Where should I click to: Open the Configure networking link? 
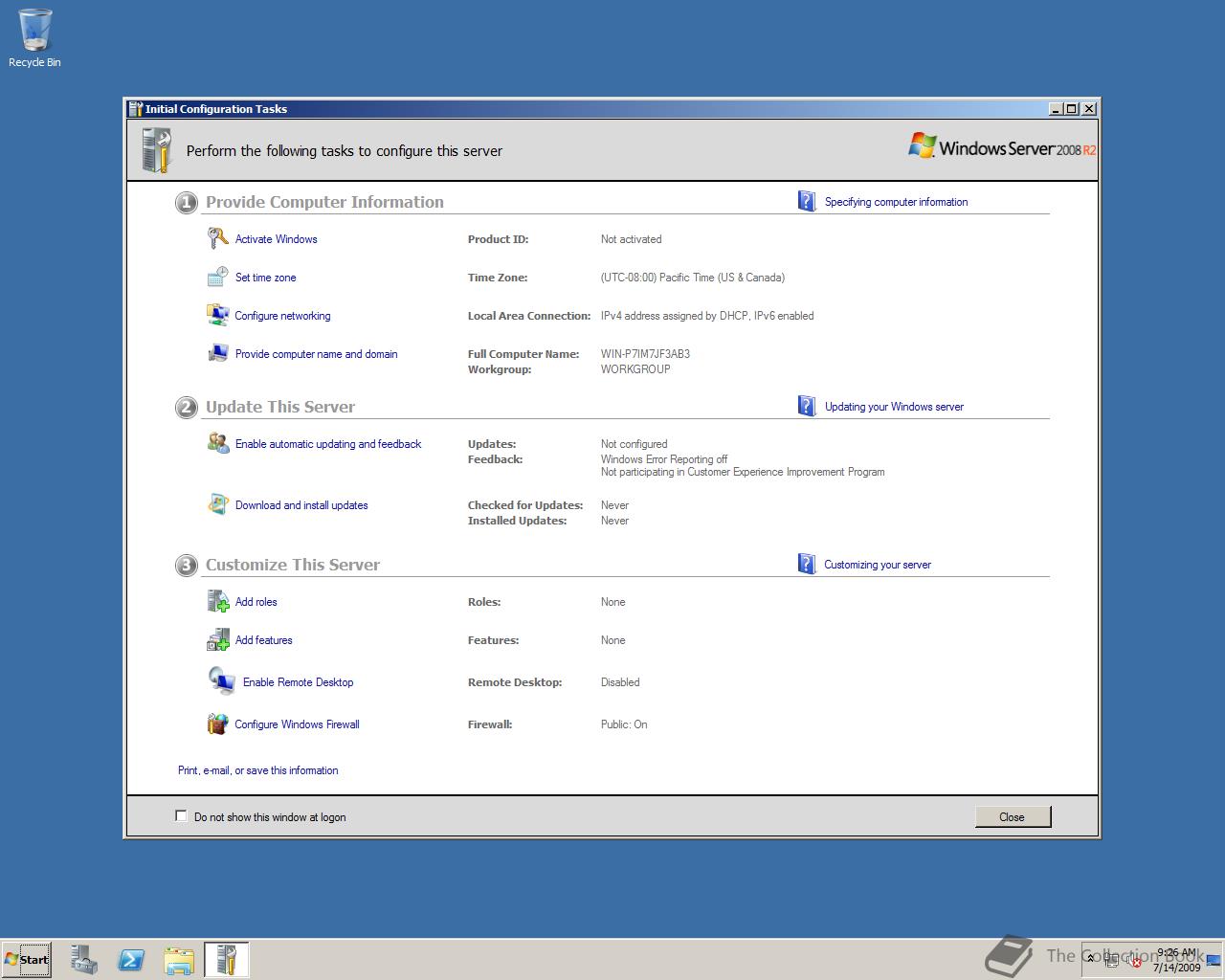(x=282, y=316)
